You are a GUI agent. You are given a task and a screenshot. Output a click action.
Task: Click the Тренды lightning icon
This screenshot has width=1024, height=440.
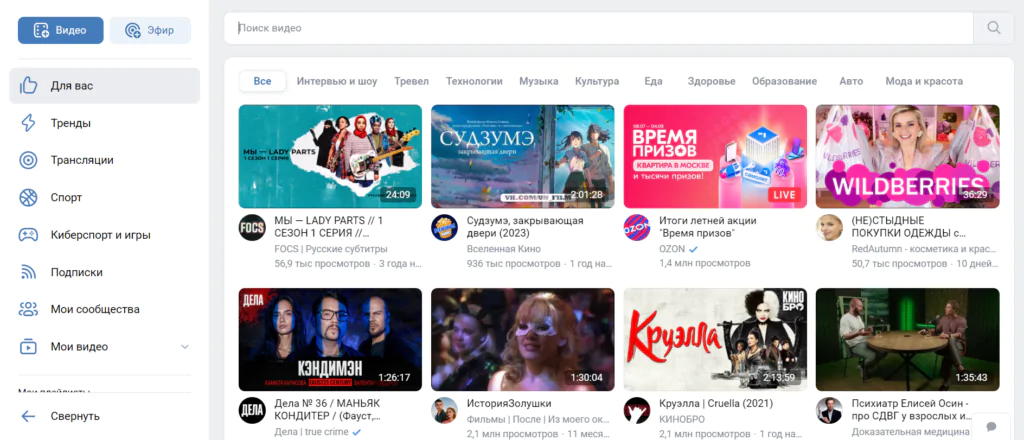coord(28,123)
